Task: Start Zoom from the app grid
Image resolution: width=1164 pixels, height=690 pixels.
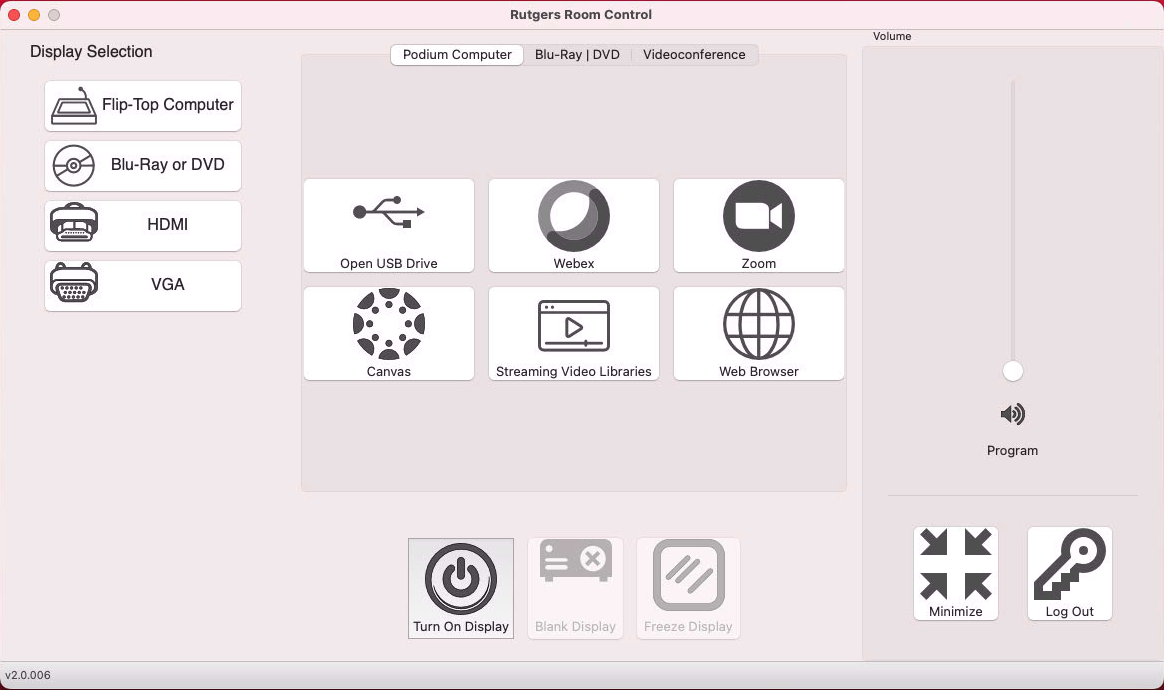Action: click(759, 225)
